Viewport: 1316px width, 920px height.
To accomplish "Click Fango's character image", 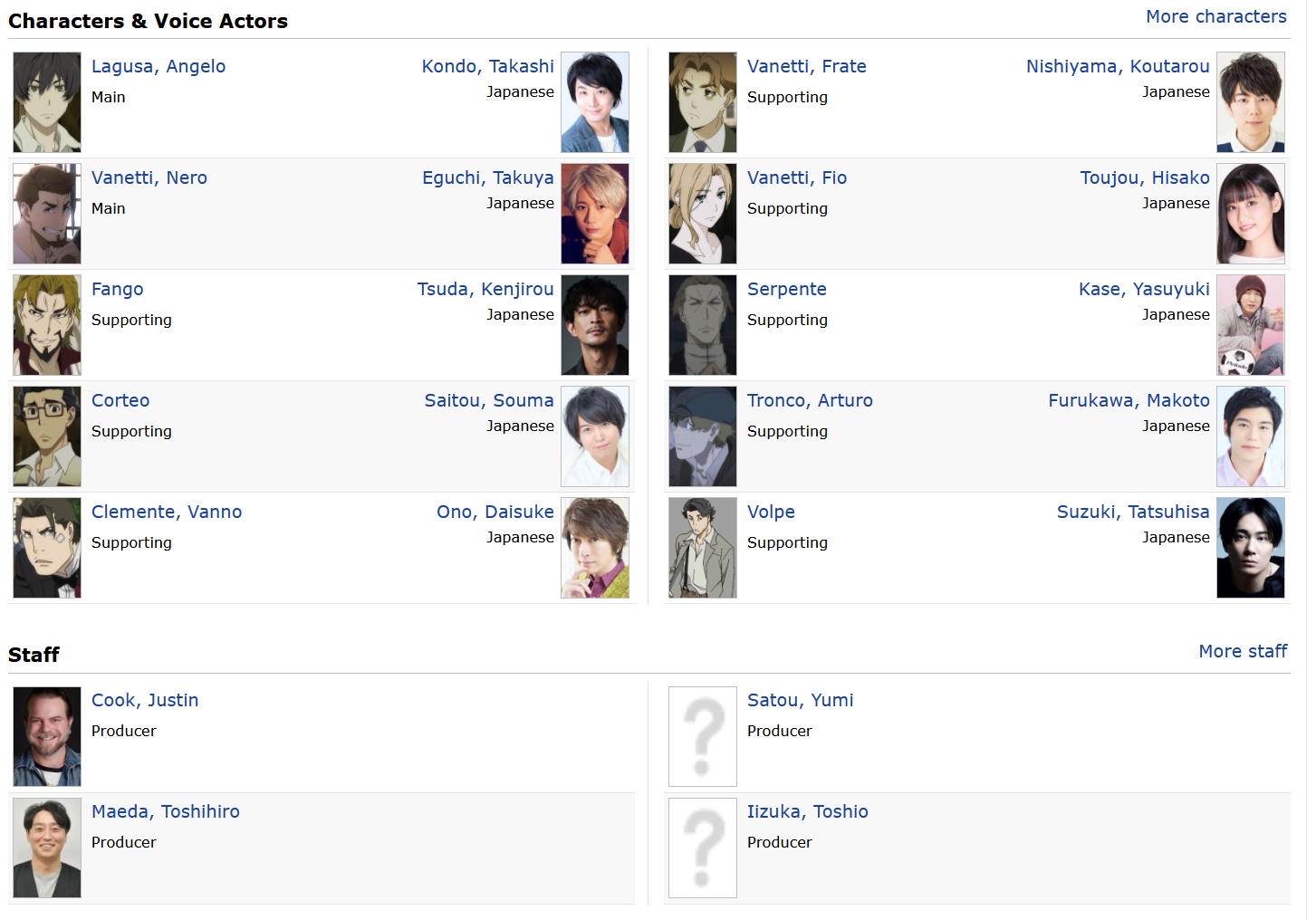I will tap(47, 325).
